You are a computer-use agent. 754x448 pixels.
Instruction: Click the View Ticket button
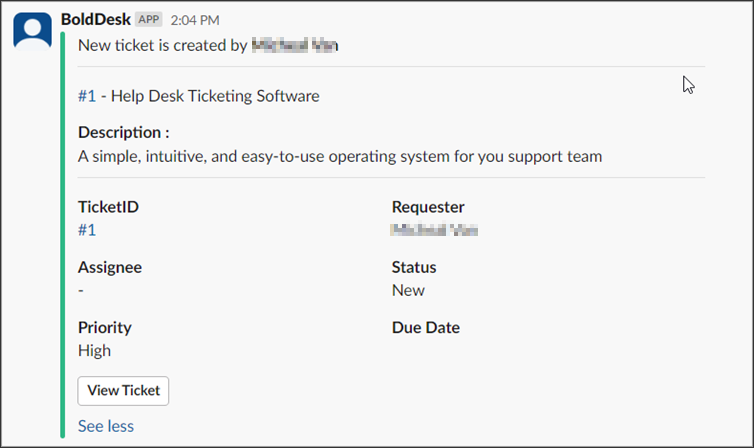point(123,391)
